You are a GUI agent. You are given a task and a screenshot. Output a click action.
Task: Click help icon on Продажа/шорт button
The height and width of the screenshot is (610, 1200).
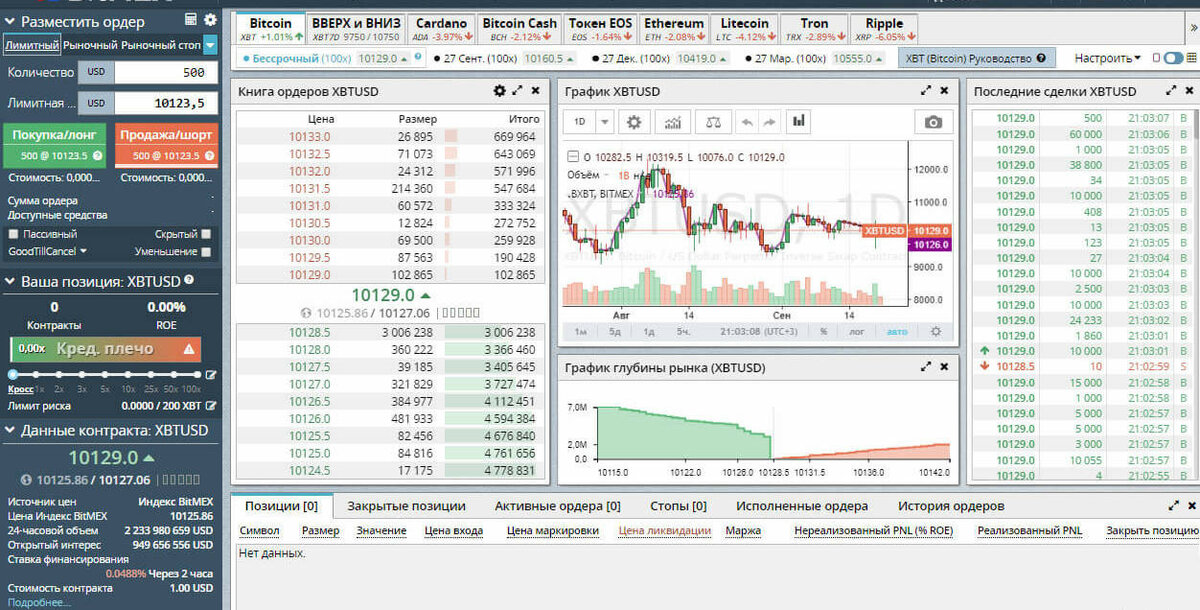point(208,156)
